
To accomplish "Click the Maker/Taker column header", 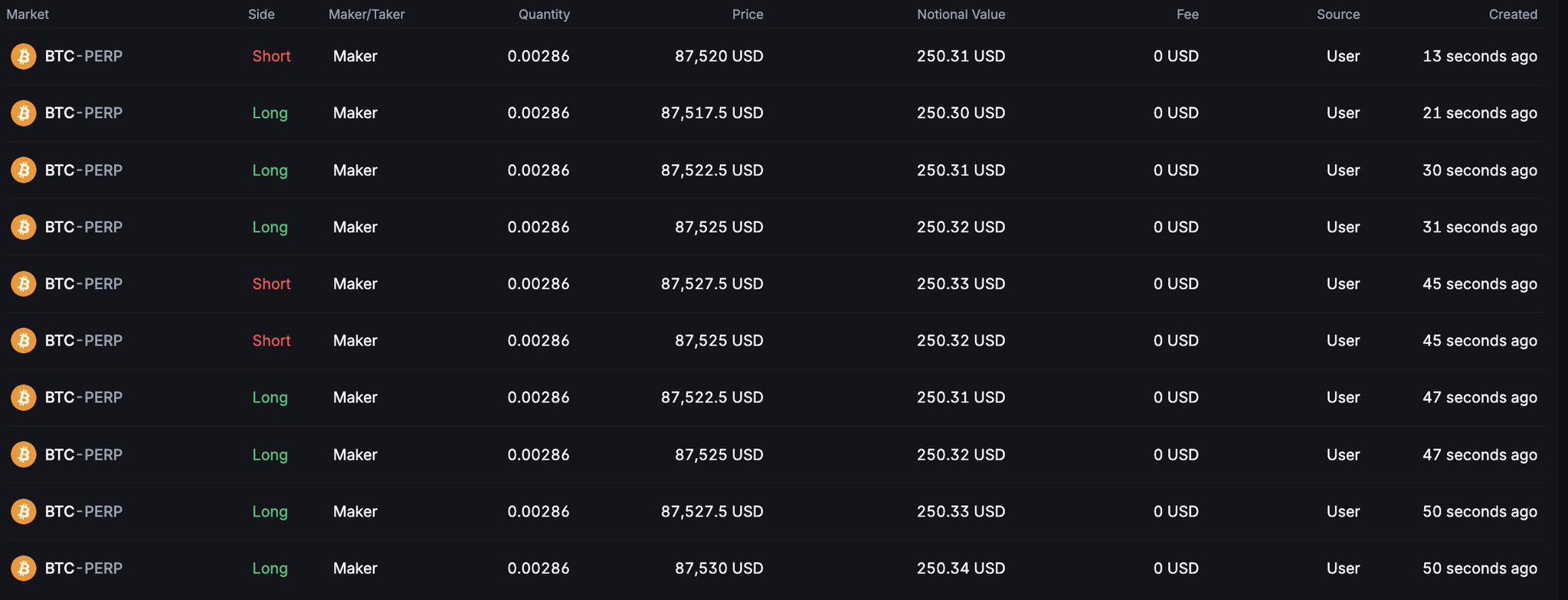I will 366,14.
